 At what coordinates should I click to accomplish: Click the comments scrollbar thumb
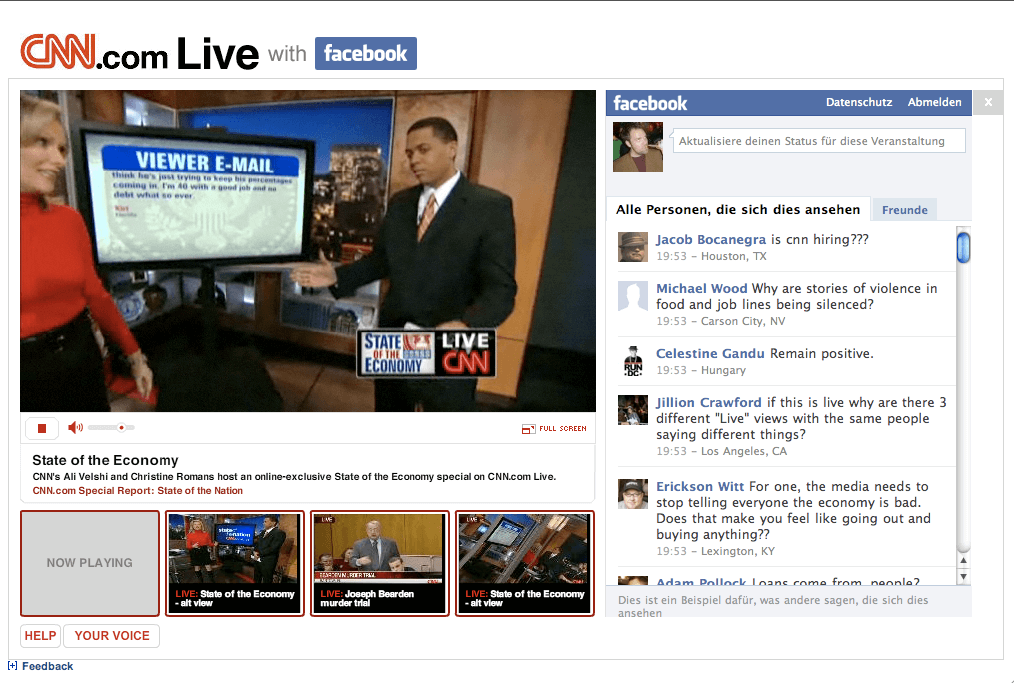pos(964,247)
